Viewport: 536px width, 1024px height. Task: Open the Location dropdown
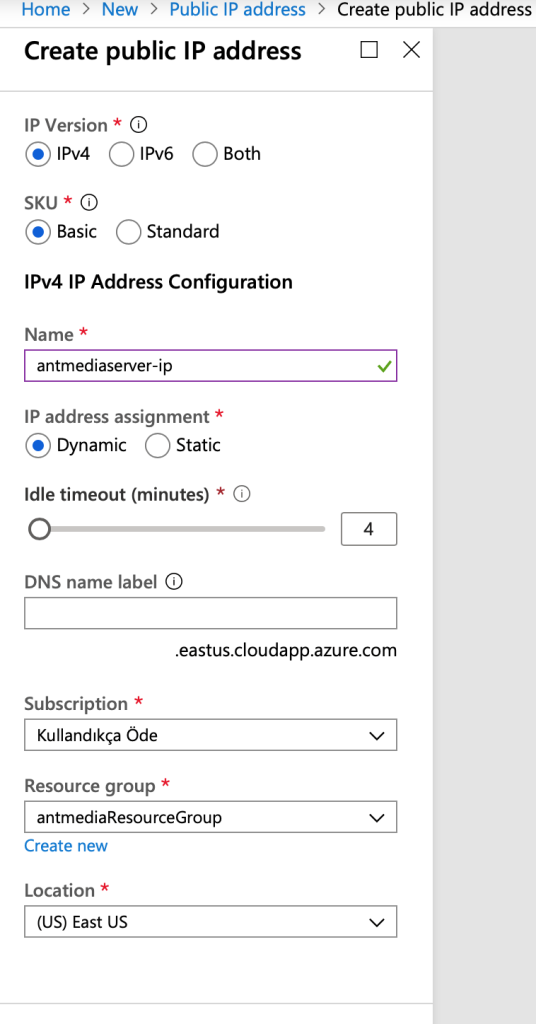pyautogui.click(x=210, y=922)
